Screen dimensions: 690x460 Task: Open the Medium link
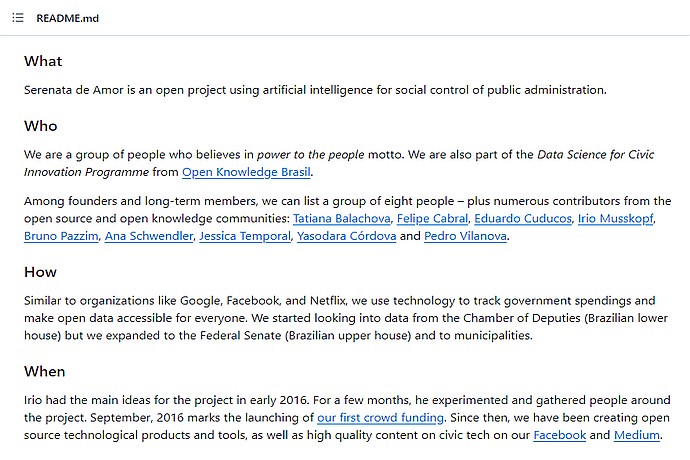pyautogui.click(x=637, y=435)
